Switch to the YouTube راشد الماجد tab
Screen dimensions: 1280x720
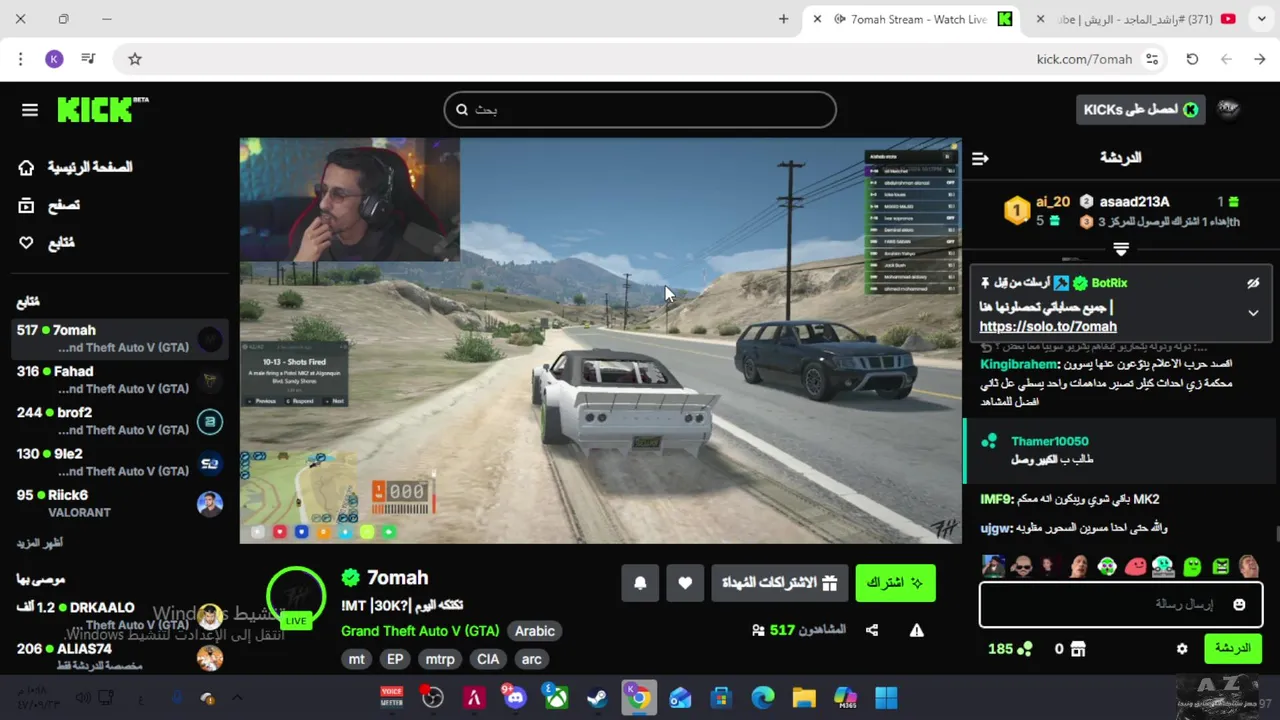1137,19
